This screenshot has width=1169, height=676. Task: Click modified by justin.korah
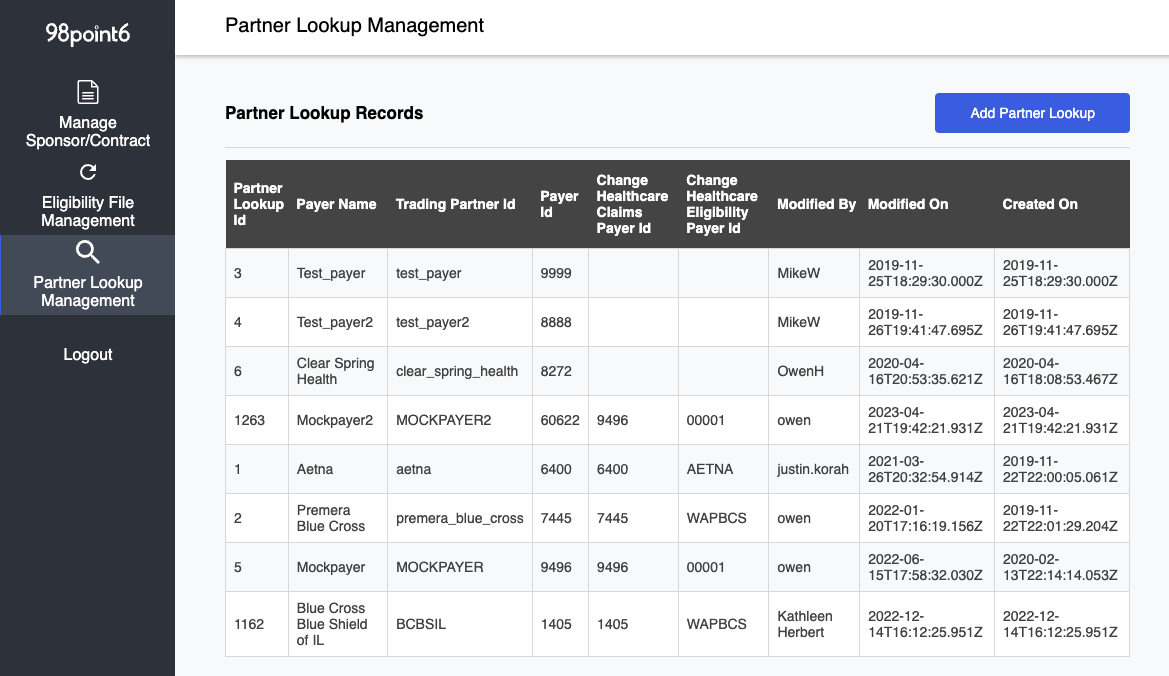point(813,470)
